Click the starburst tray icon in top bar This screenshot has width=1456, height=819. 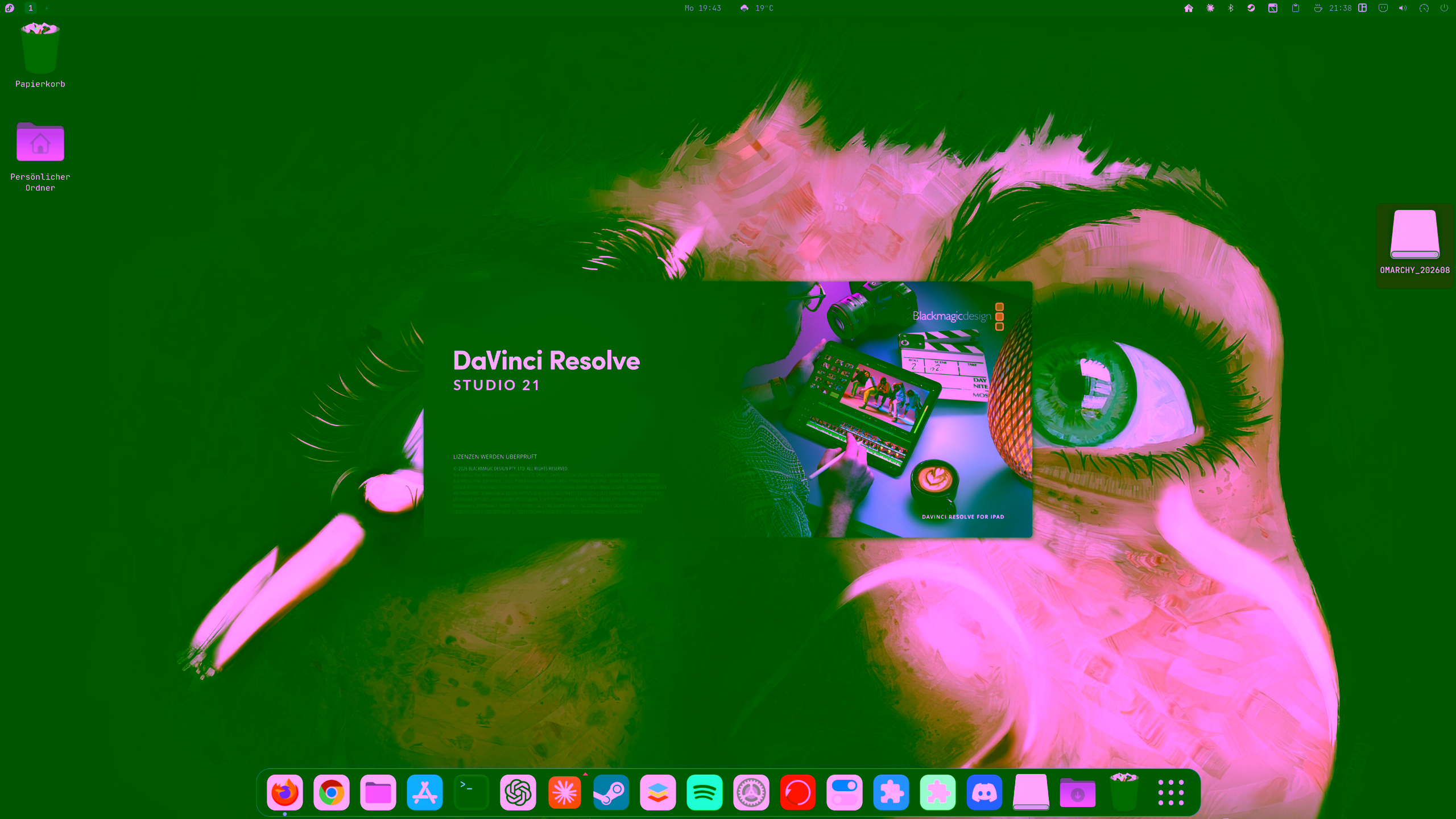click(x=1210, y=8)
